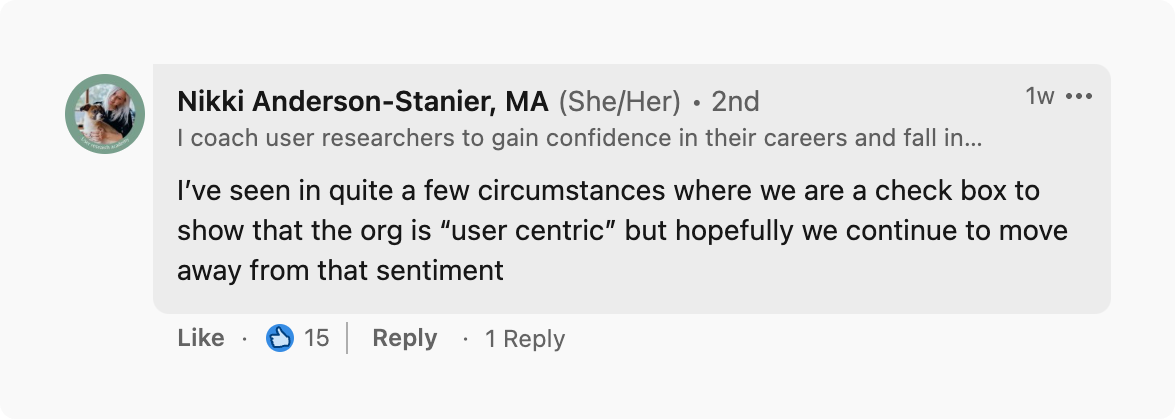Click the "2nd" connection degree badge
This screenshot has width=1175, height=419.
pos(735,101)
